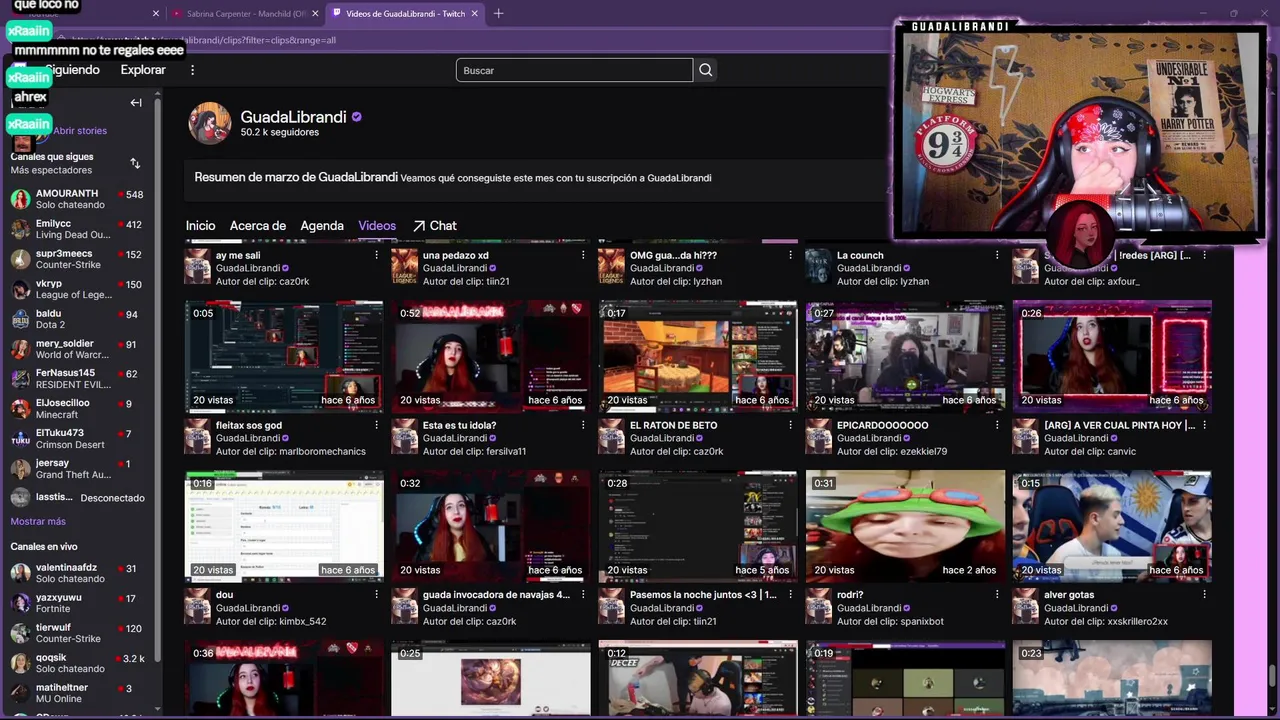Open options for clip 'EPICARDOOOOOOO'
Screen dimensions: 1280x720
click(x=997, y=426)
